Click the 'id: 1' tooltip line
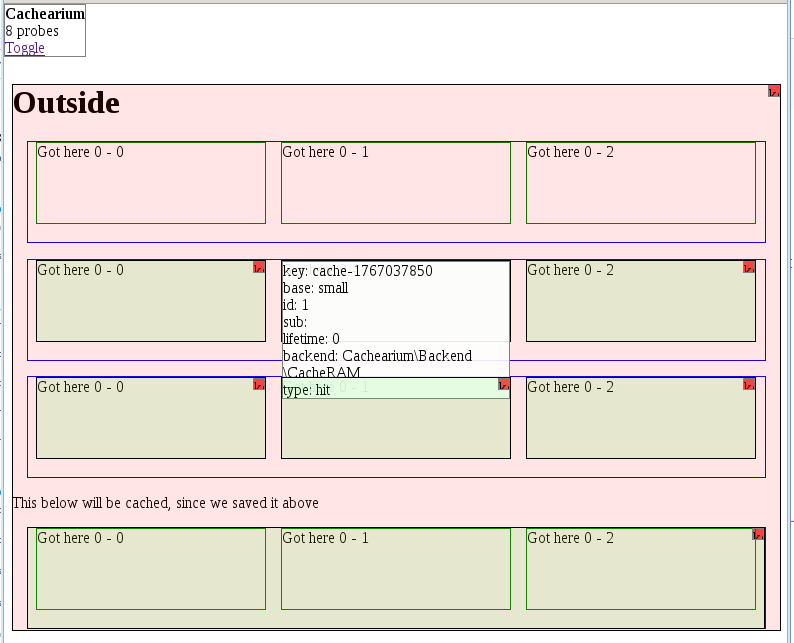Image resolution: width=794 pixels, height=643 pixels. point(296,305)
